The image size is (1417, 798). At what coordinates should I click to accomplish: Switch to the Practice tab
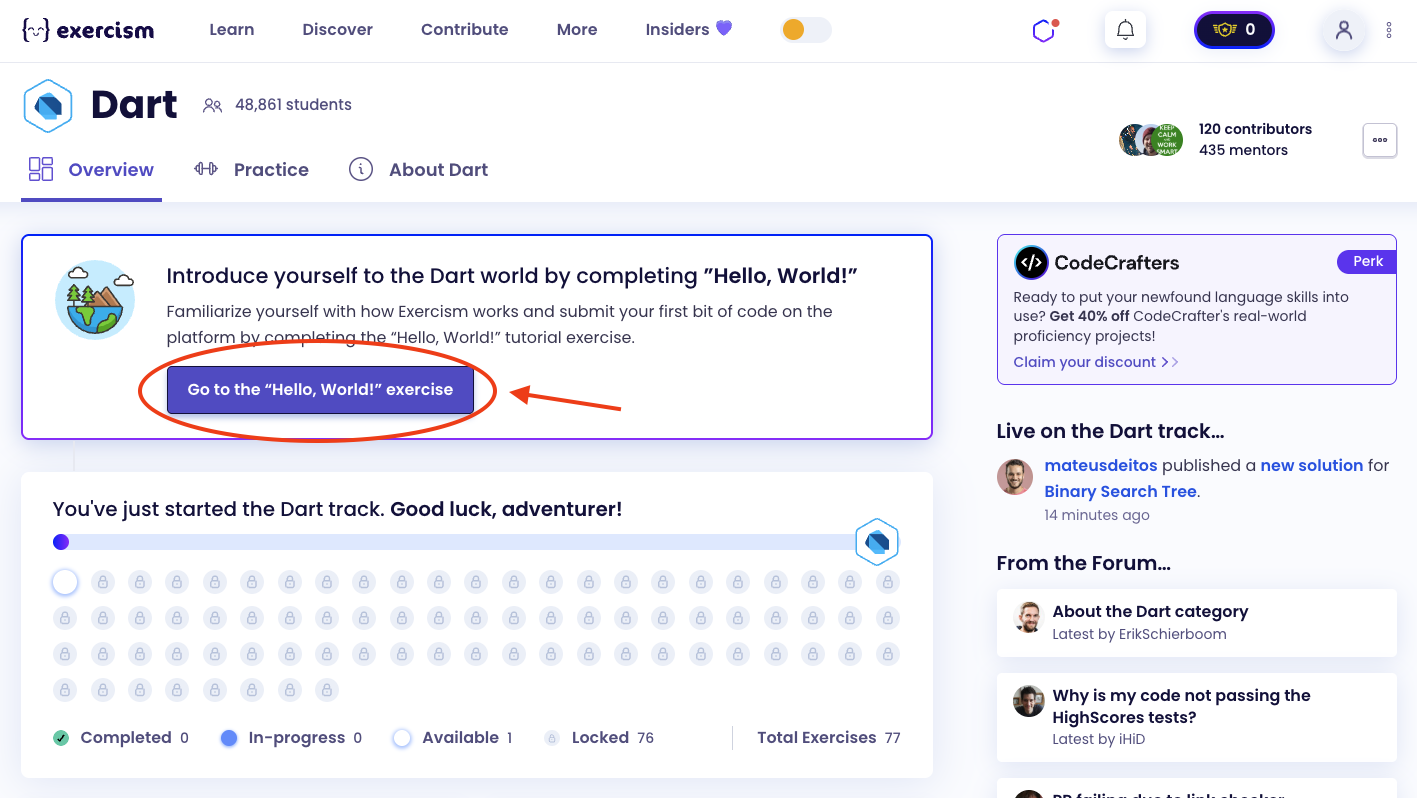[252, 170]
